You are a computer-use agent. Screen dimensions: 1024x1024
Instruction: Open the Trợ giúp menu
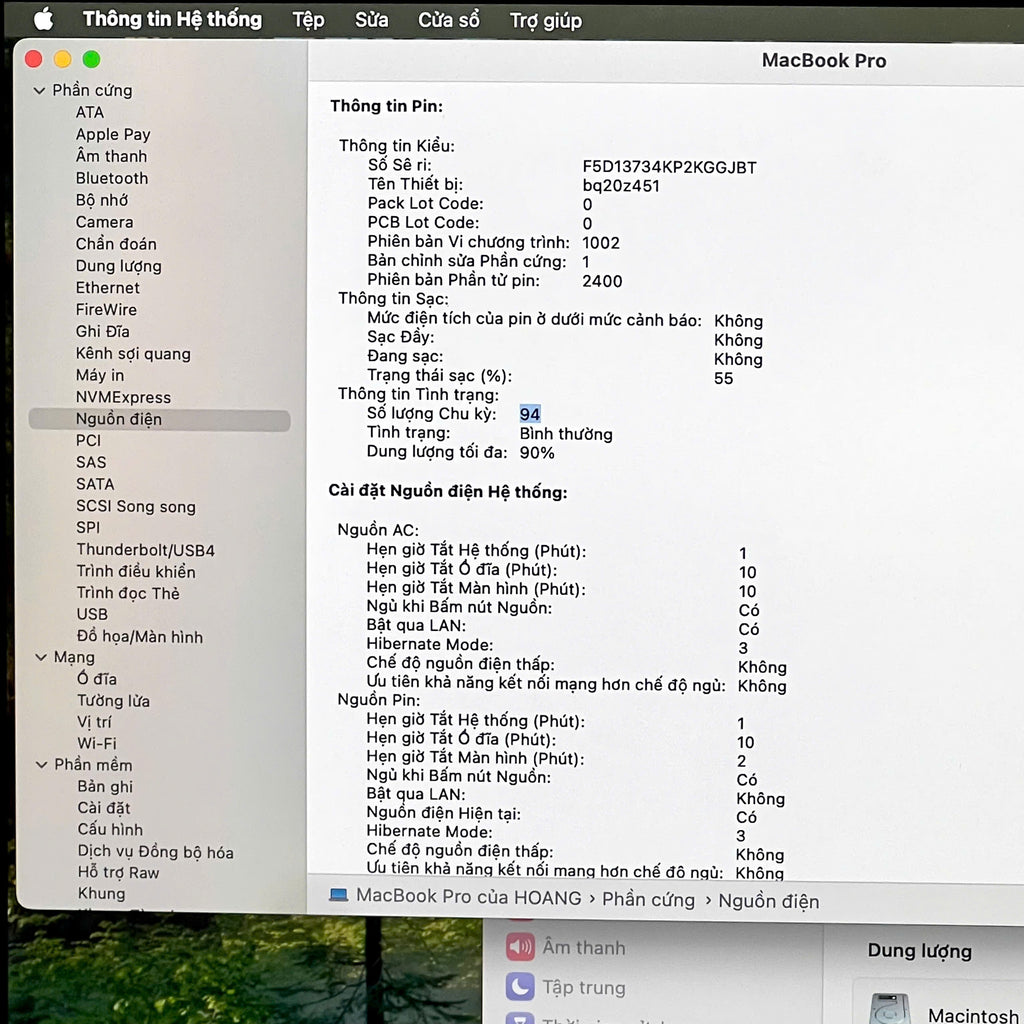[x=545, y=21]
